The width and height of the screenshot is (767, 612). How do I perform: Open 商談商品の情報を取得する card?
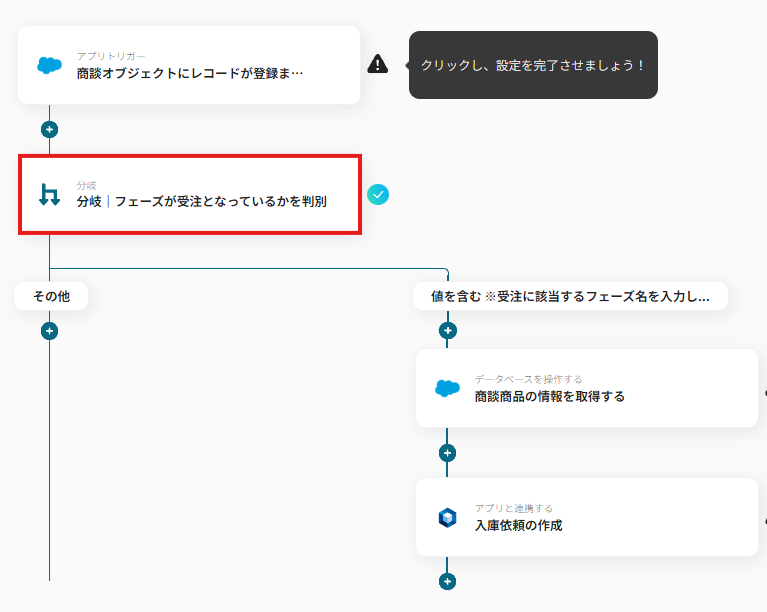(x=587, y=388)
